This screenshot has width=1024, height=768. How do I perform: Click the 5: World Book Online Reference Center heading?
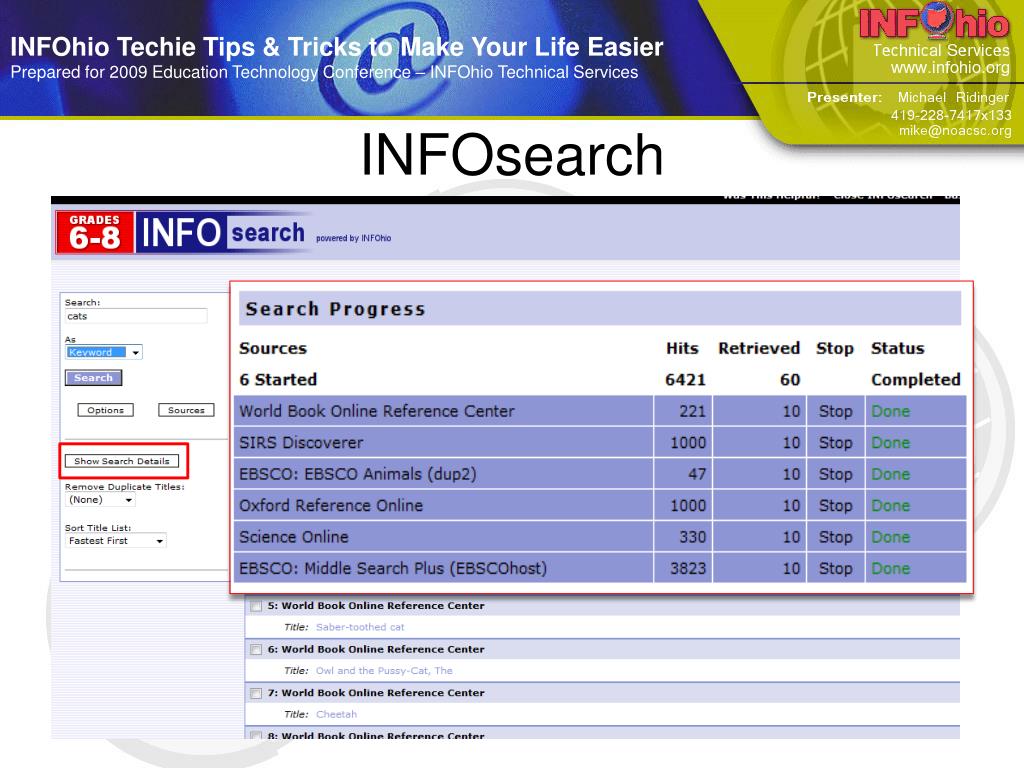tap(376, 605)
